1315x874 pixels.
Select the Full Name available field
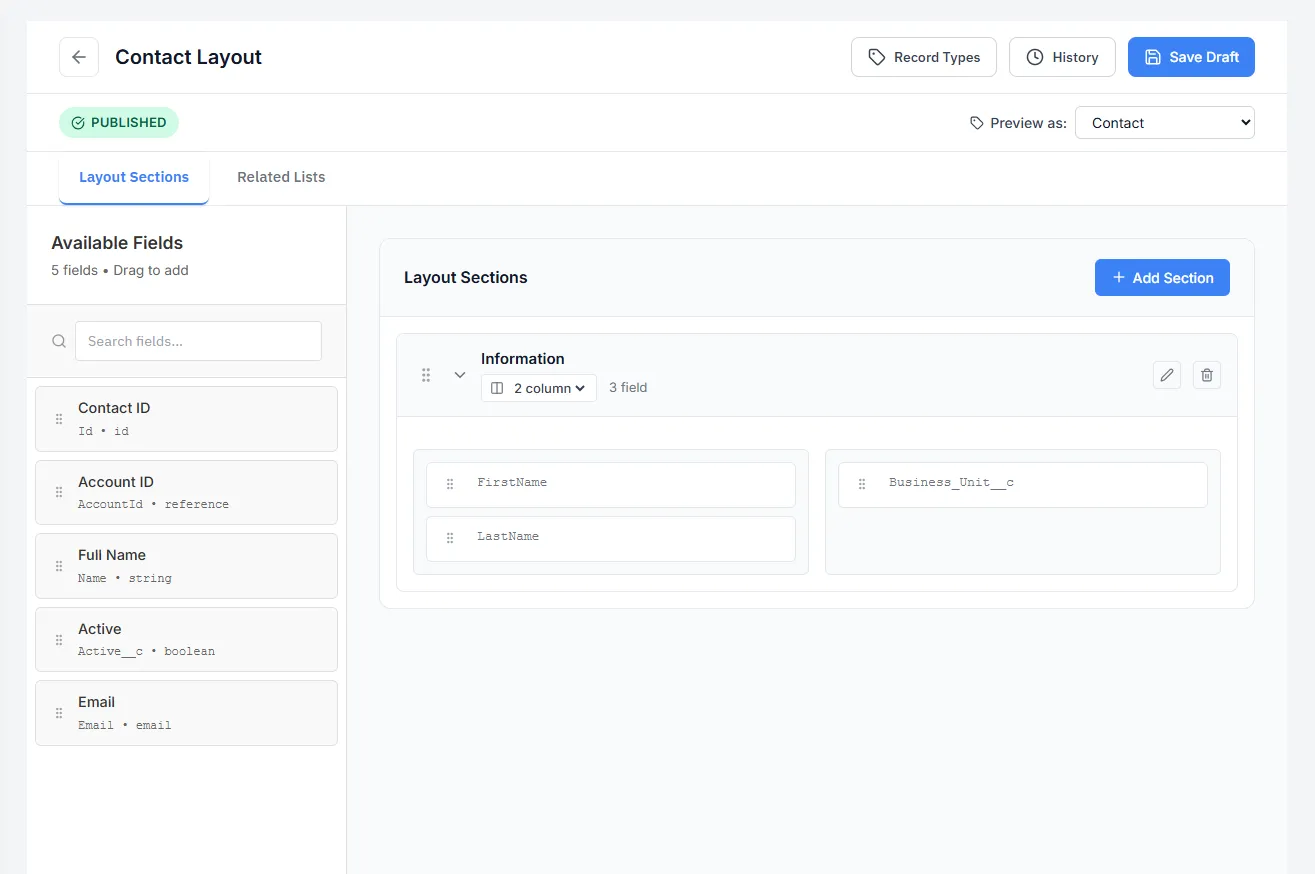pyautogui.click(x=186, y=566)
